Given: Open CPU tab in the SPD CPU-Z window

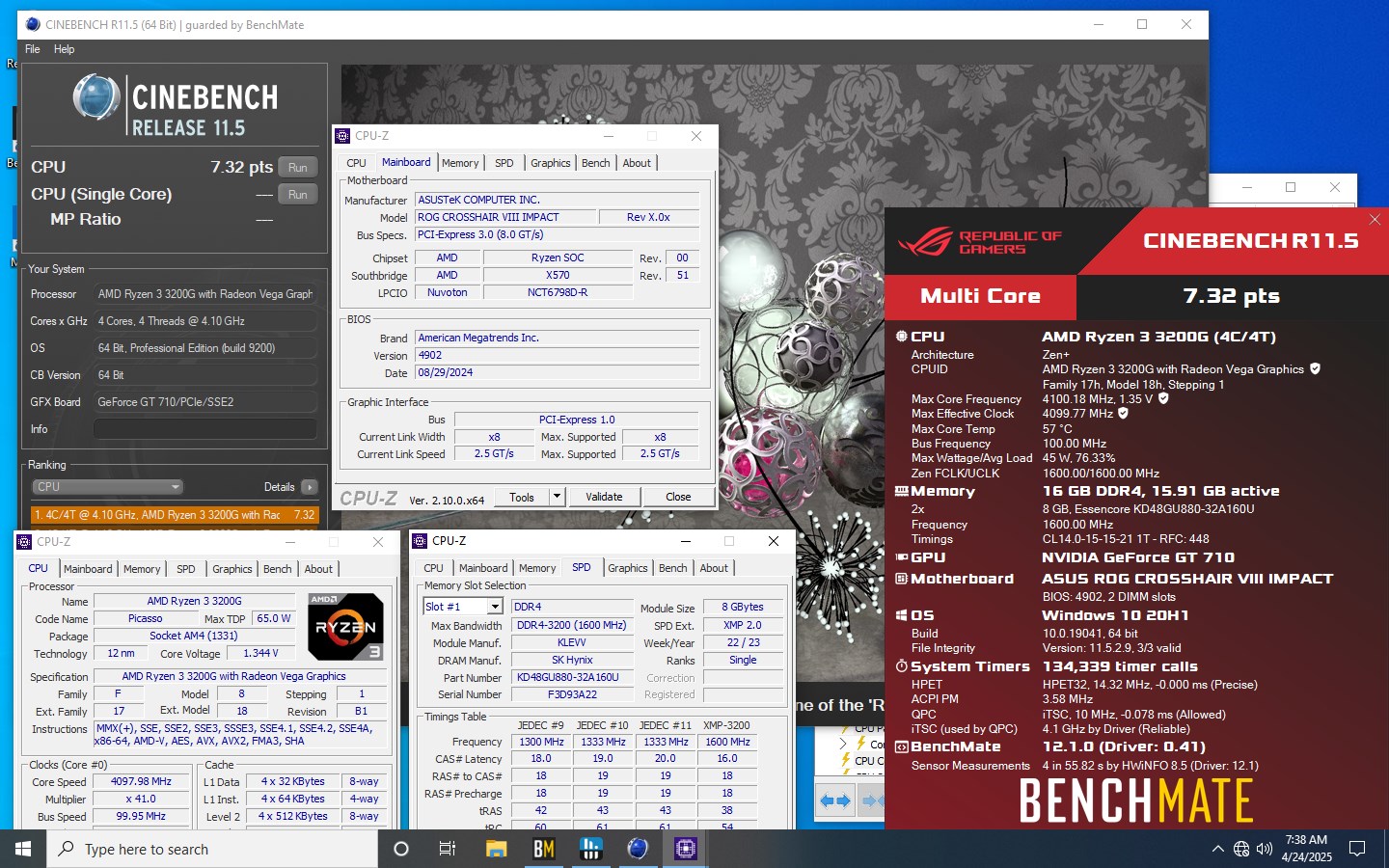Looking at the screenshot, I should point(434,568).
